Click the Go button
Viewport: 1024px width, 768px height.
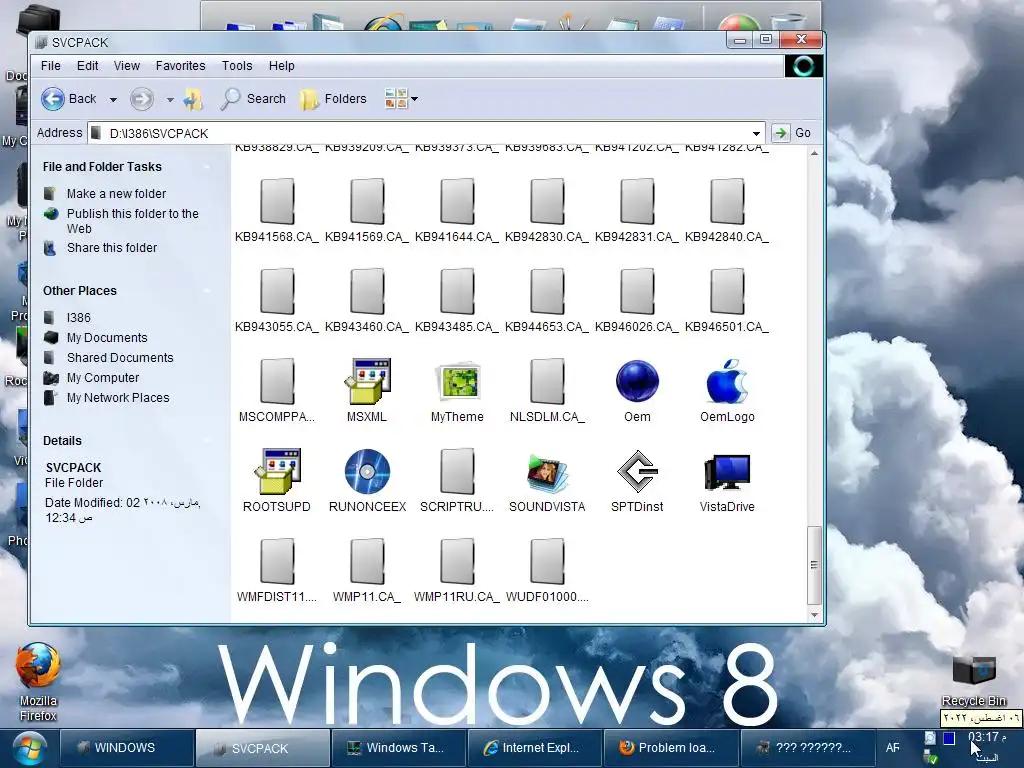click(792, 133)
